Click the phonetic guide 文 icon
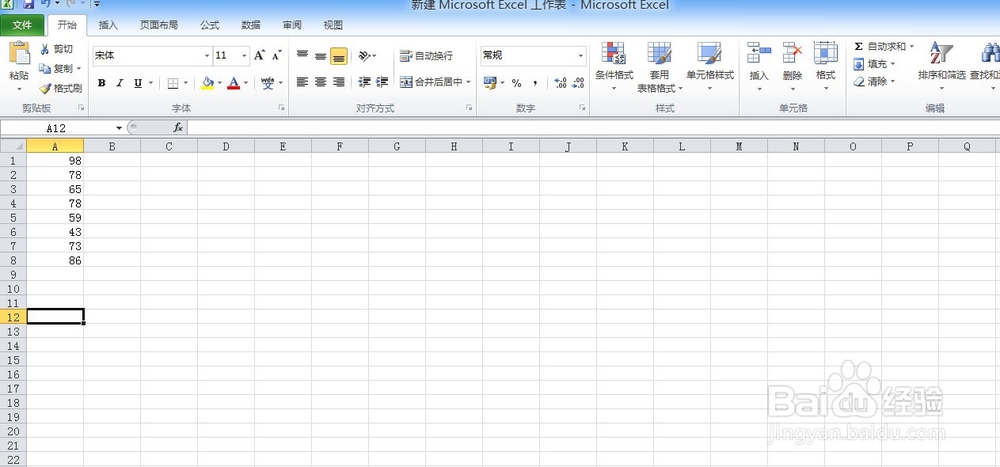Viewport: 1000px width, 467px height. [268, 83]
